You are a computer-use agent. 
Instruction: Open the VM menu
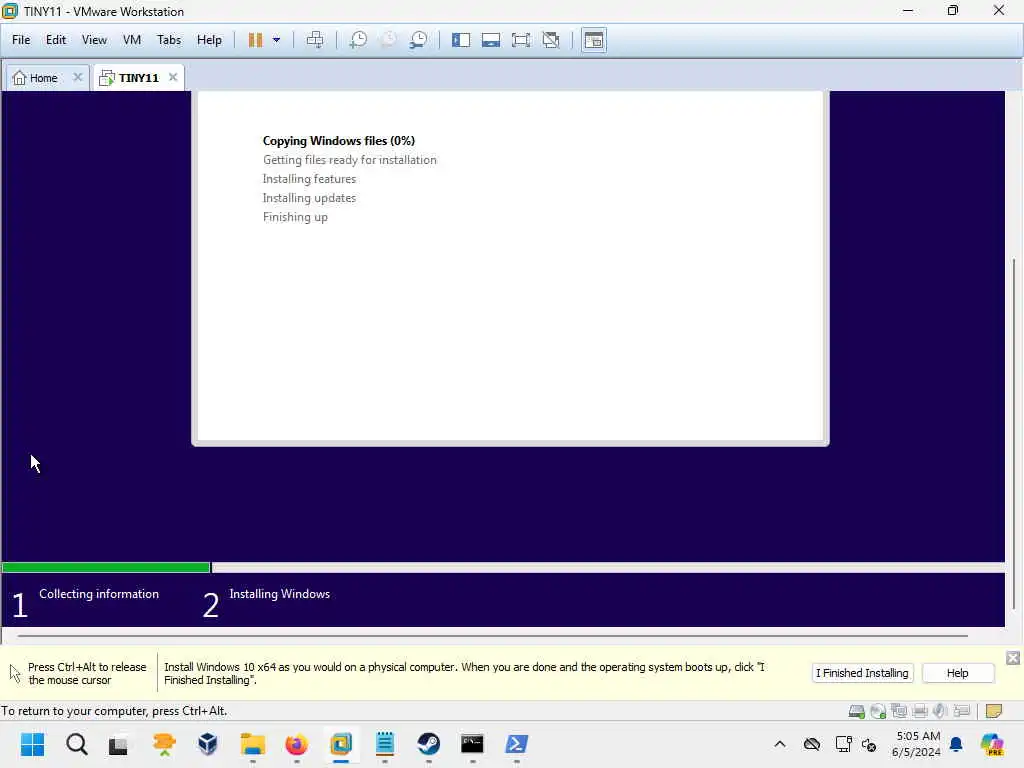pyautogui.click(x=132, y=40)
